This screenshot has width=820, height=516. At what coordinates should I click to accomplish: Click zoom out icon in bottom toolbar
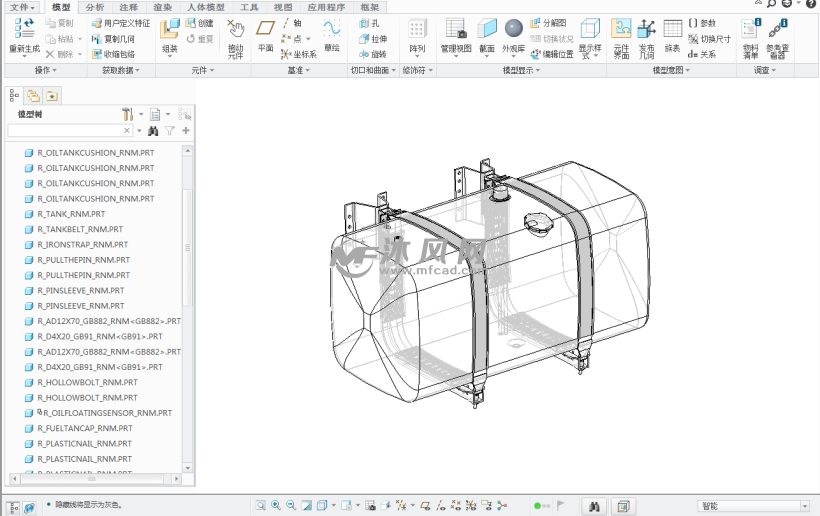click(x=291, y=506)
